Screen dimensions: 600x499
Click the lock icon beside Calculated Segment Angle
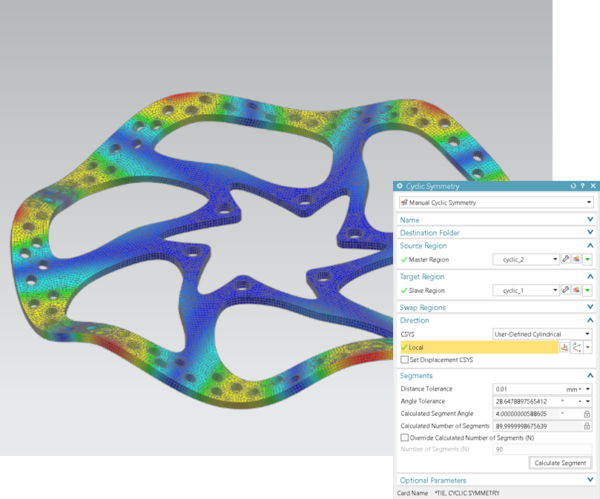(x=587, y=412)
